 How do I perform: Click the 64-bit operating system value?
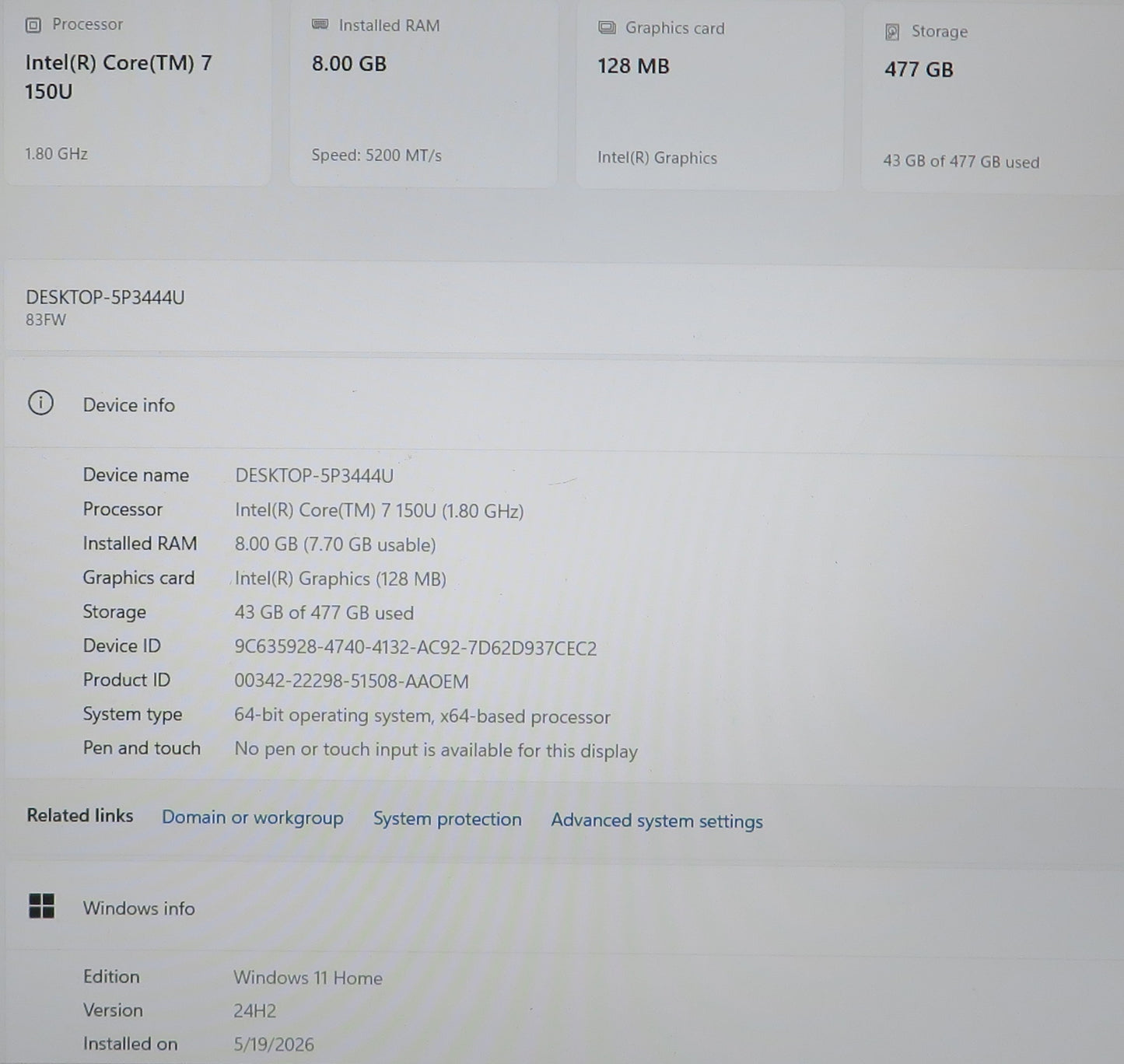click(x=422, y=716)
